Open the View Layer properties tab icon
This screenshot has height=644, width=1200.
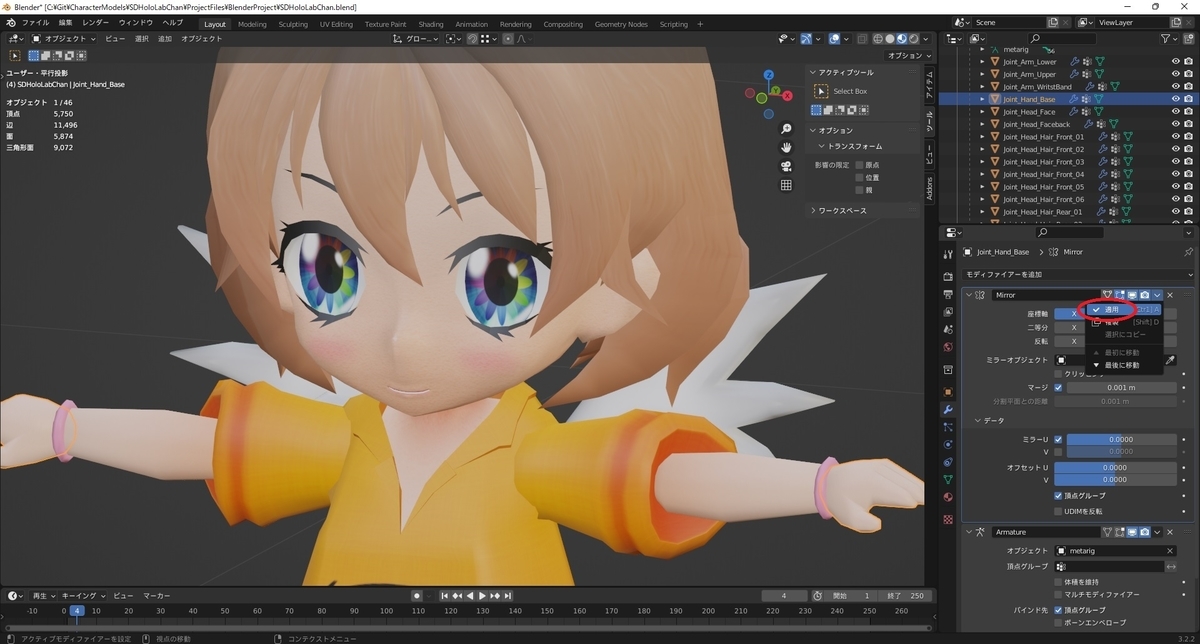pos(948,312)
